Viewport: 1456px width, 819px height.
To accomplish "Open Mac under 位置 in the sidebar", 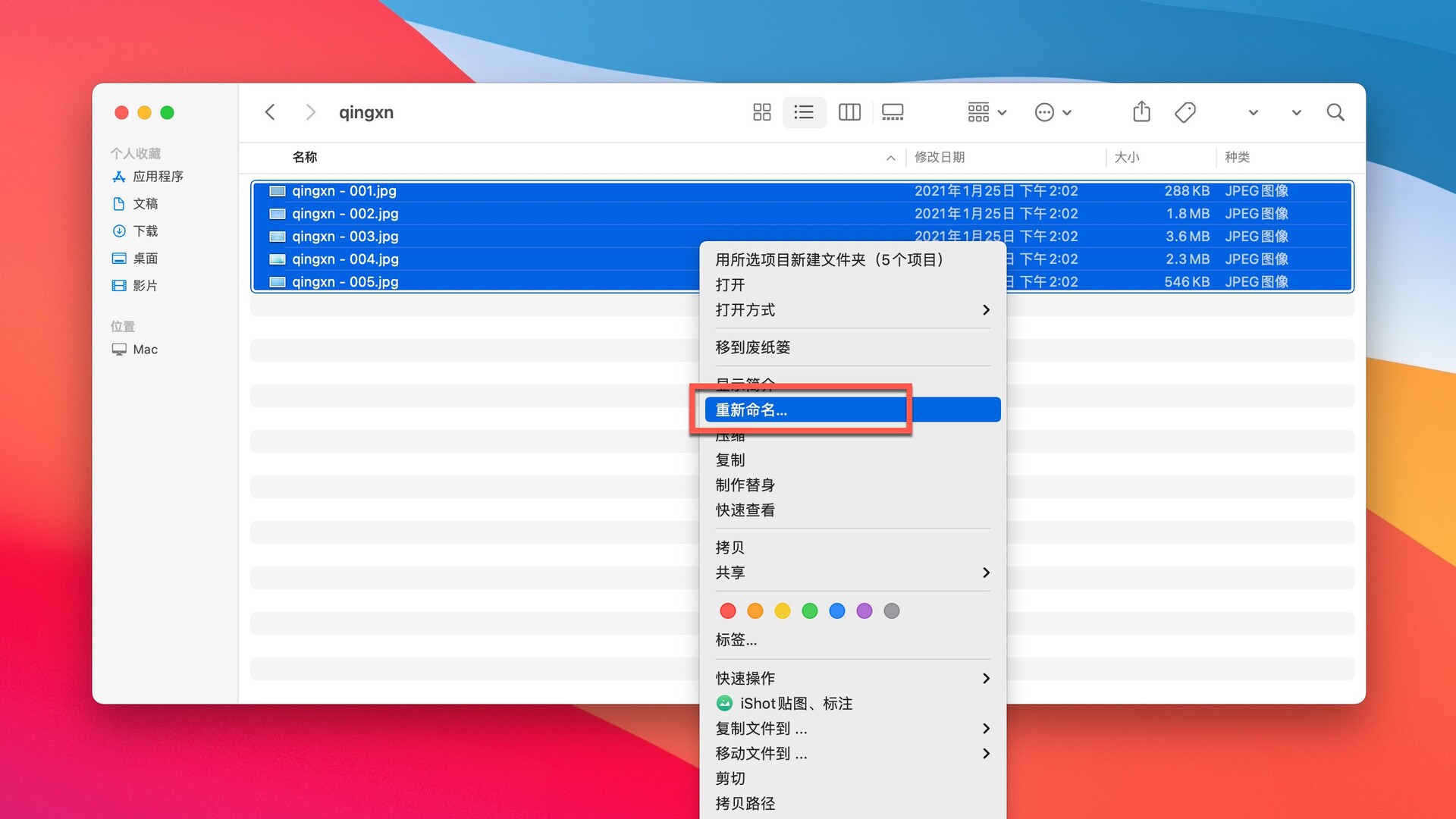I will pos(143,349).
